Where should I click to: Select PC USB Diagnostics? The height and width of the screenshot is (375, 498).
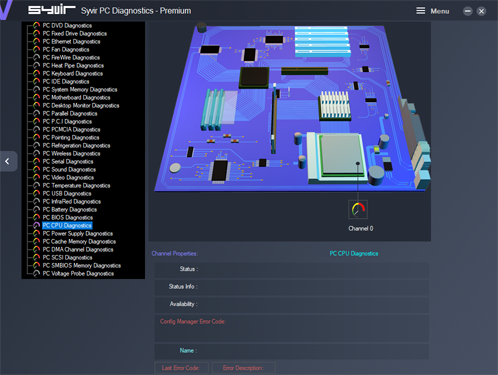[67, 193]
